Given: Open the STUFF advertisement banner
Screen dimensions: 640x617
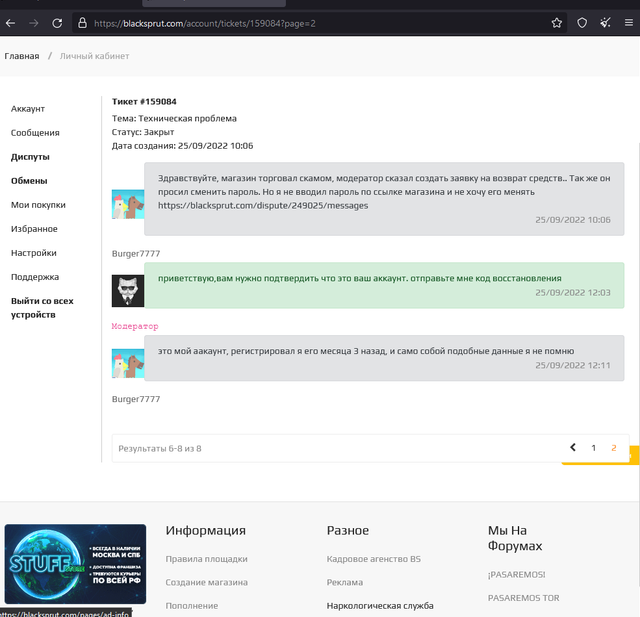Looking at the screenshot, I should pyautogui.click(x=75, y=564).
